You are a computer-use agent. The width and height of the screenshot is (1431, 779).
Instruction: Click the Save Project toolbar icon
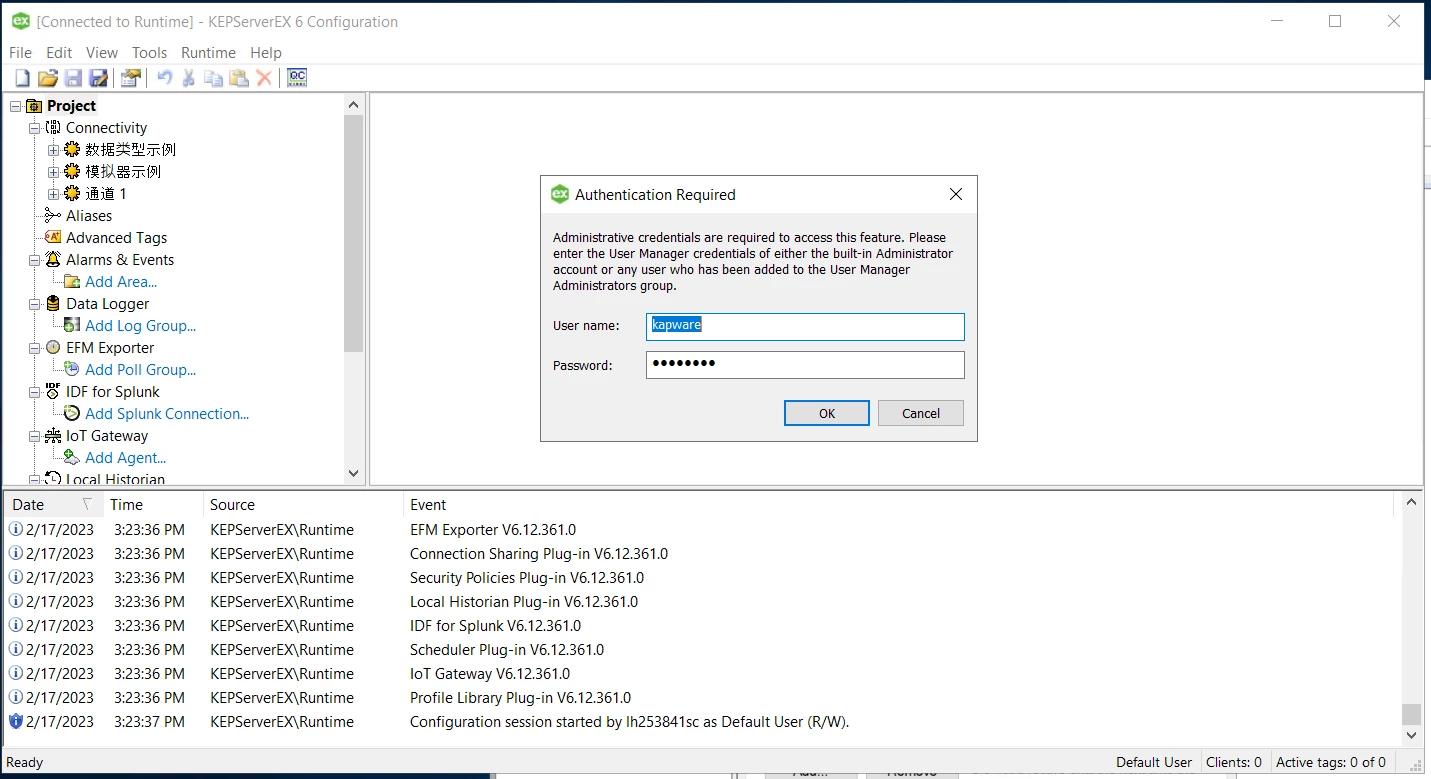[73, 78]
